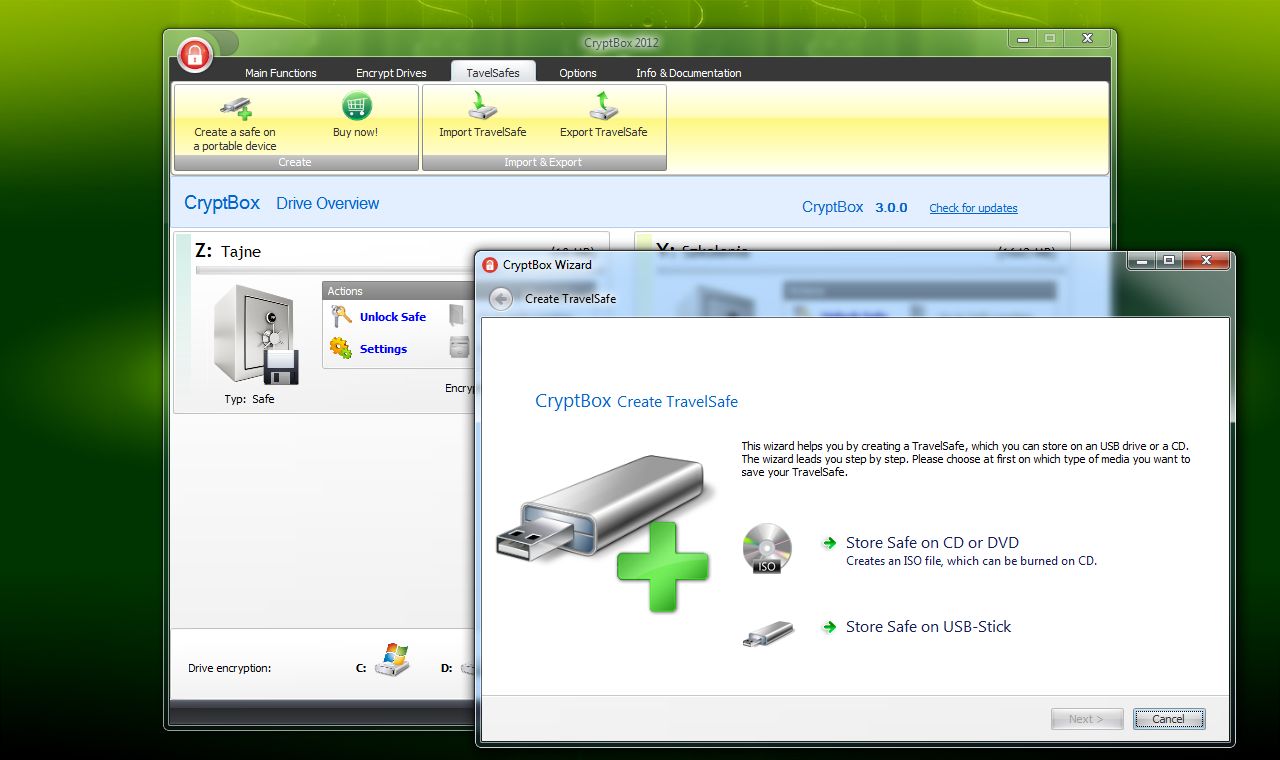Click the Settings gears icon

tap(341, 348)
